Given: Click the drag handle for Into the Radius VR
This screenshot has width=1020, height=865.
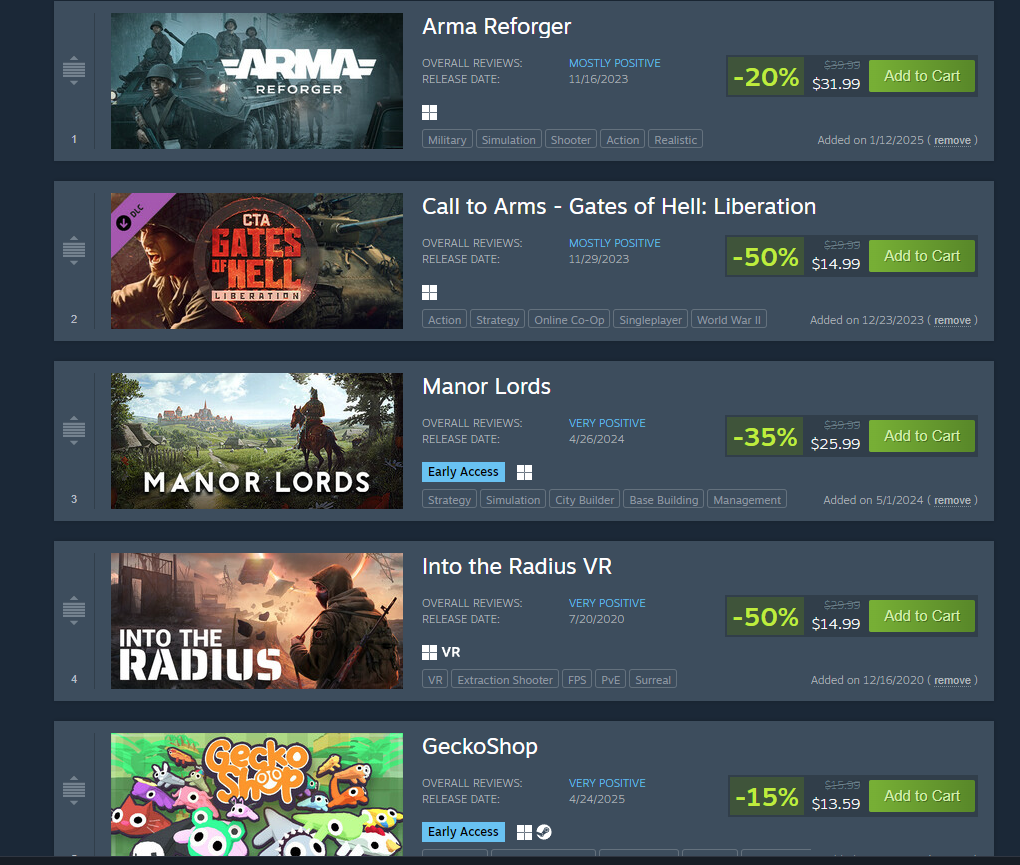Looking at the screenshot, I should (74, 610).
